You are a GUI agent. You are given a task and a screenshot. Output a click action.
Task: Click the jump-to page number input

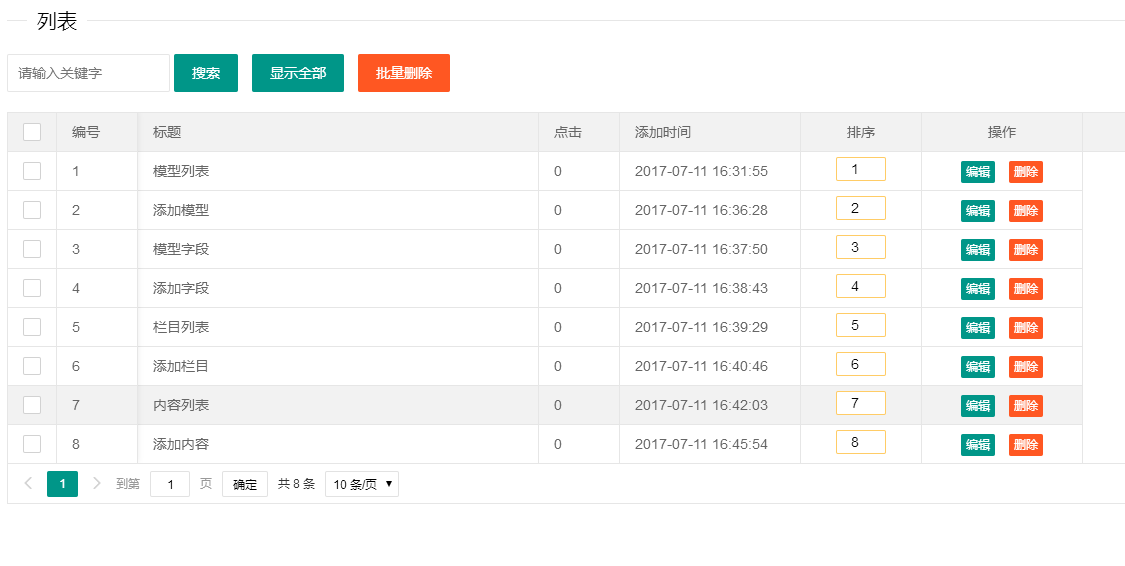click(x=170, y=484)
